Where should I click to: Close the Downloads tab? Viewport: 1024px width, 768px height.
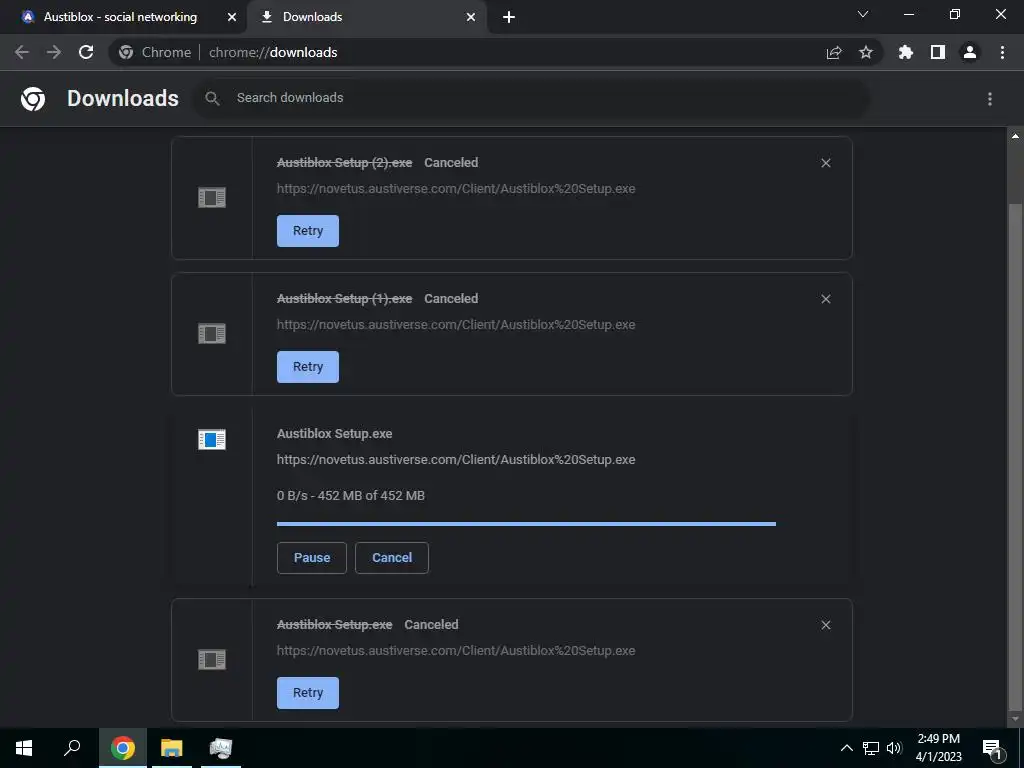click(x=471, y=17)
